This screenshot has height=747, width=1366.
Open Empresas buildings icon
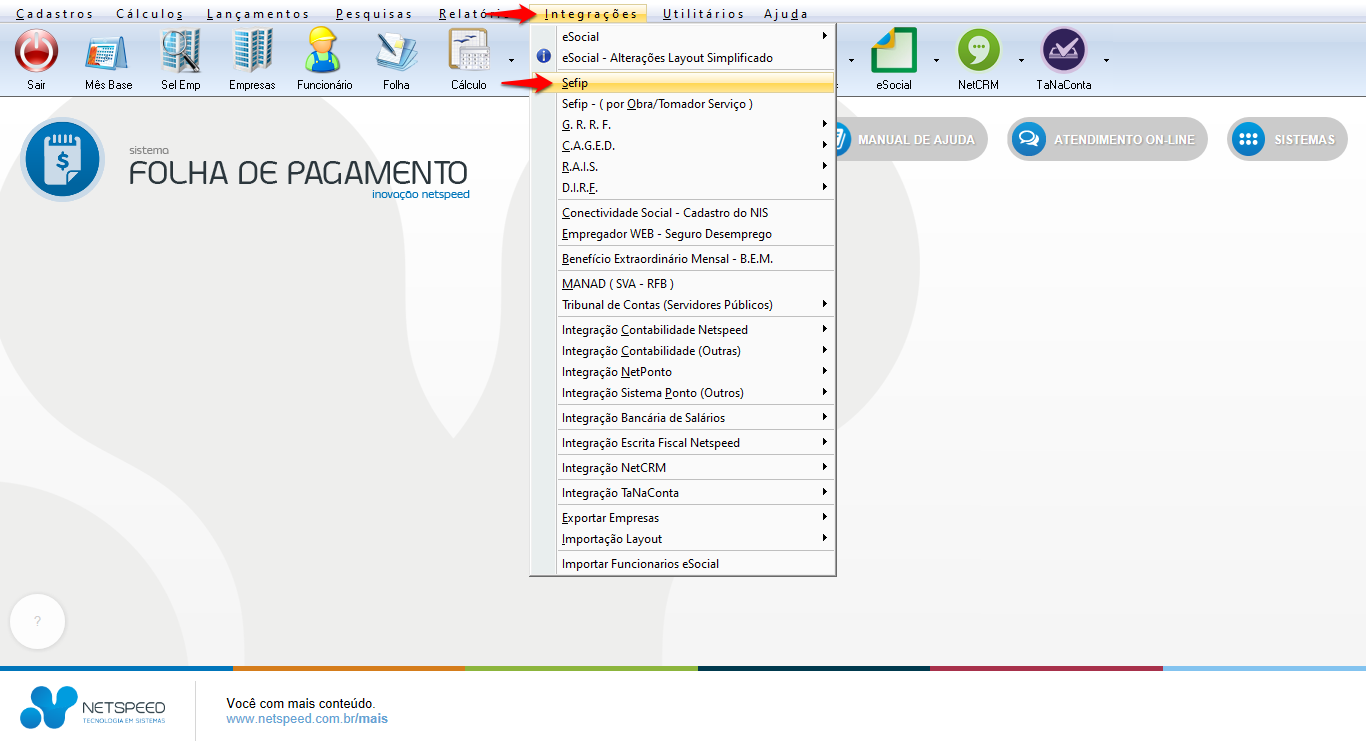[x=252, y=51]
